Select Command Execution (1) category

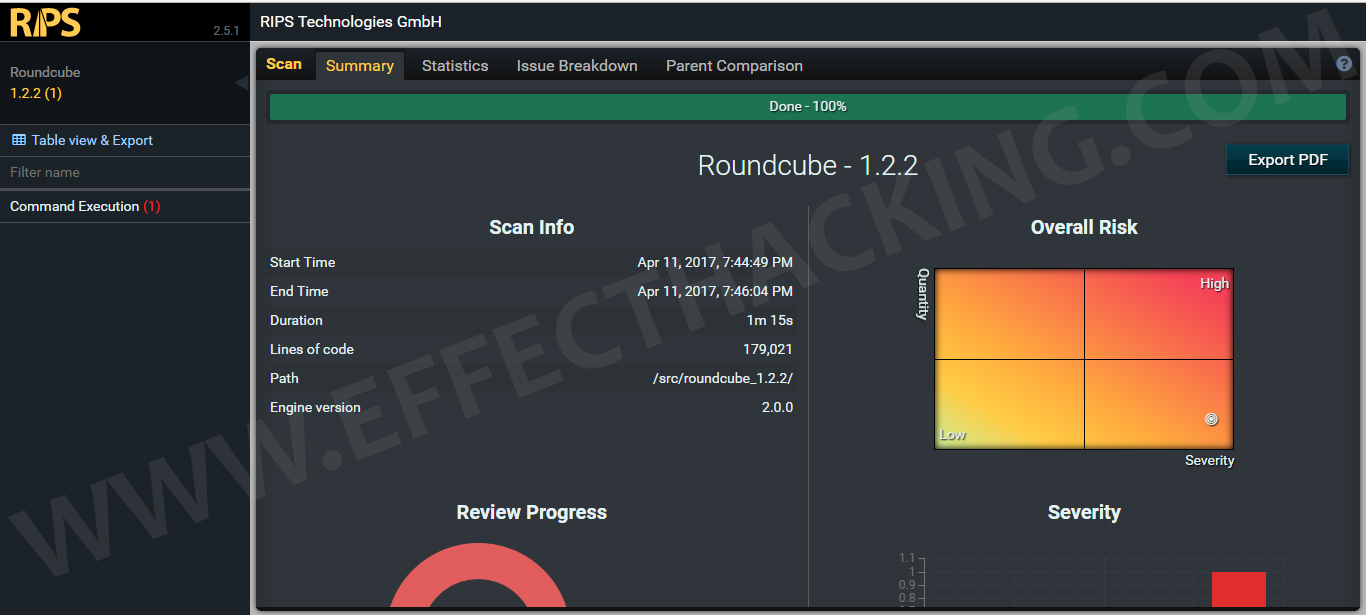(x=85, y=206)
